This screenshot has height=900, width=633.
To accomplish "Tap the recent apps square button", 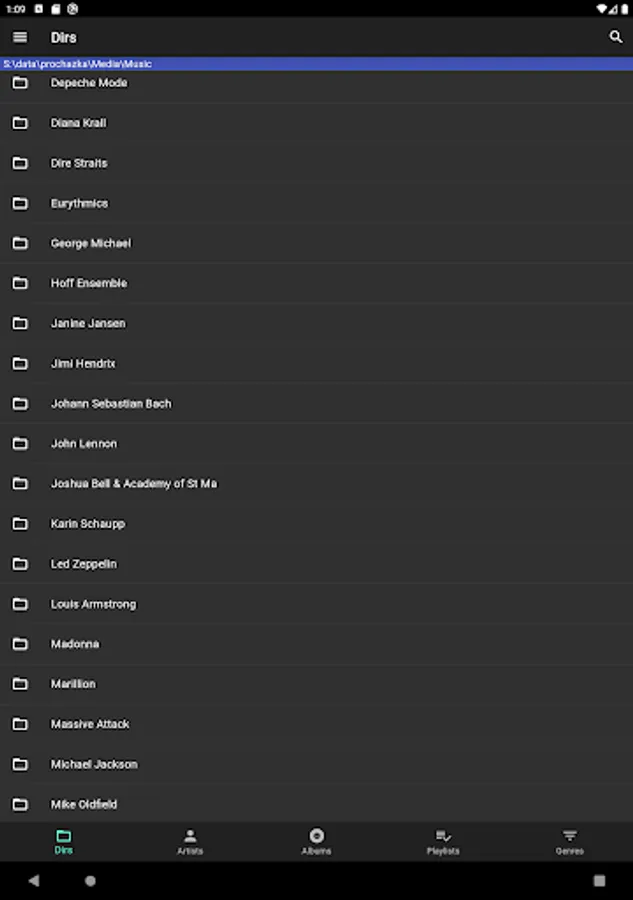I will click(x=599, y=880).
